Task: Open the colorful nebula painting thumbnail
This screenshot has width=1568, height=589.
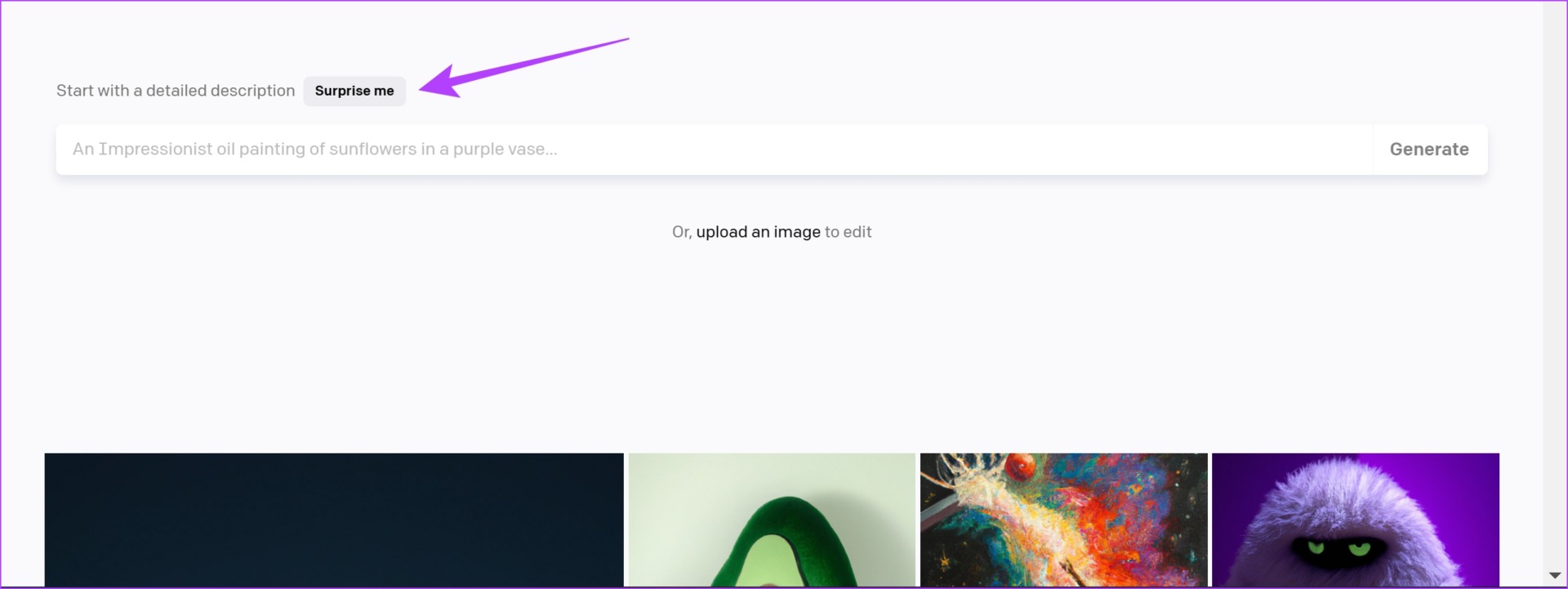Action: [1063, 520]
